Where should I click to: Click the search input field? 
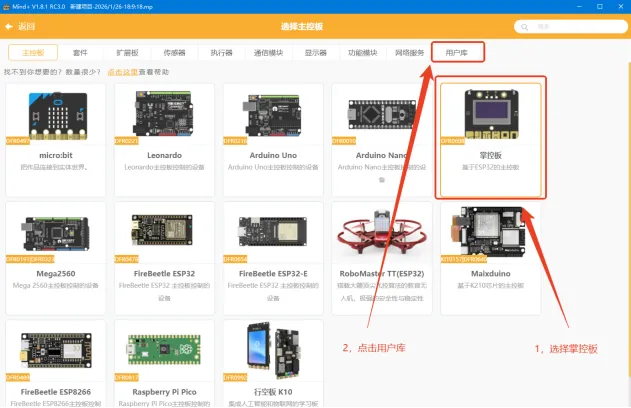tap(571, 27)
